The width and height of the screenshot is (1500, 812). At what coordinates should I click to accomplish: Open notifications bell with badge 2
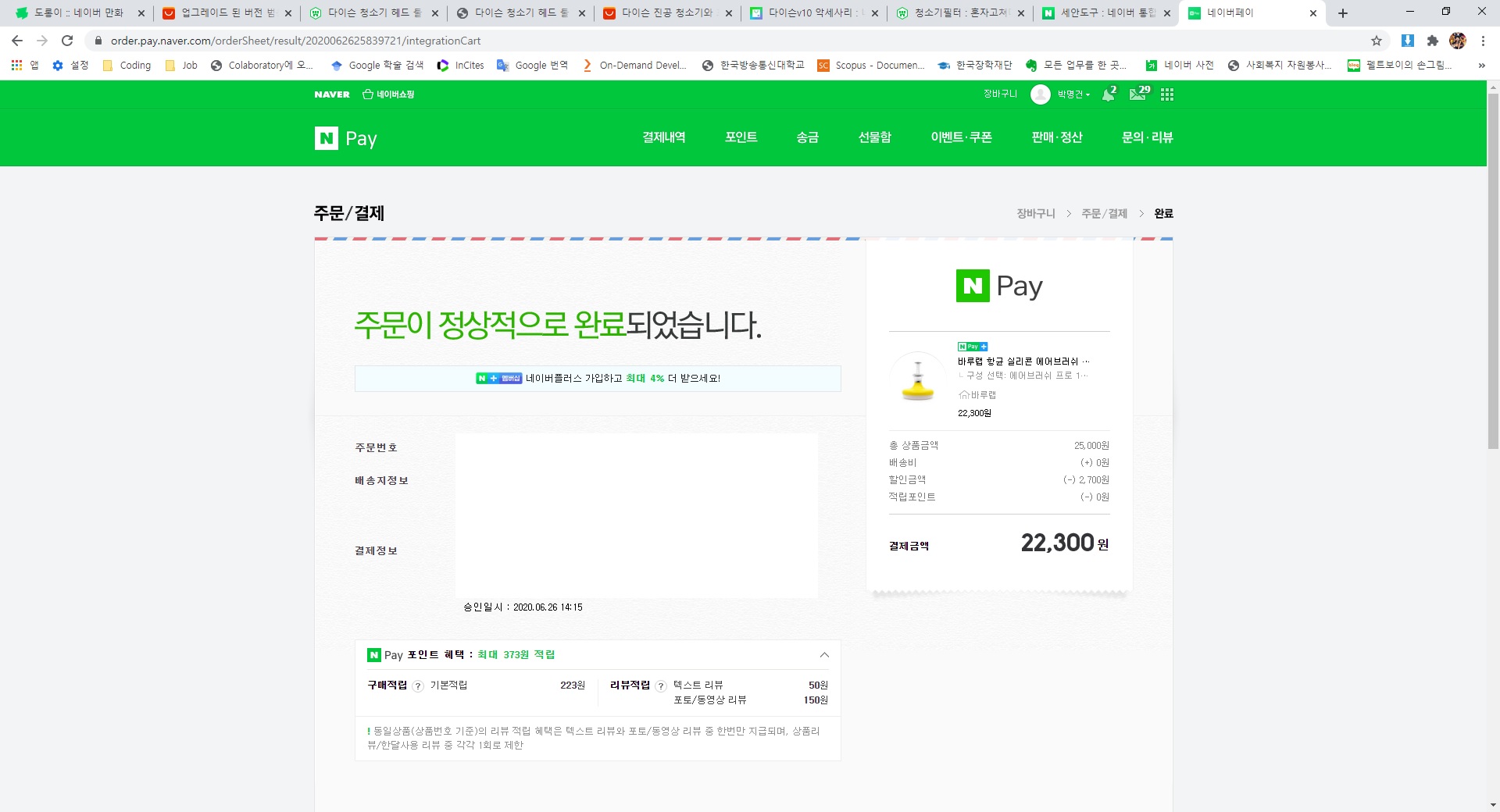tap(1109, 94)
